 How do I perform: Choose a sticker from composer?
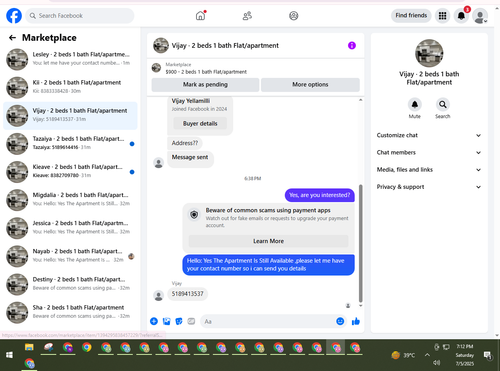[179, 321]
